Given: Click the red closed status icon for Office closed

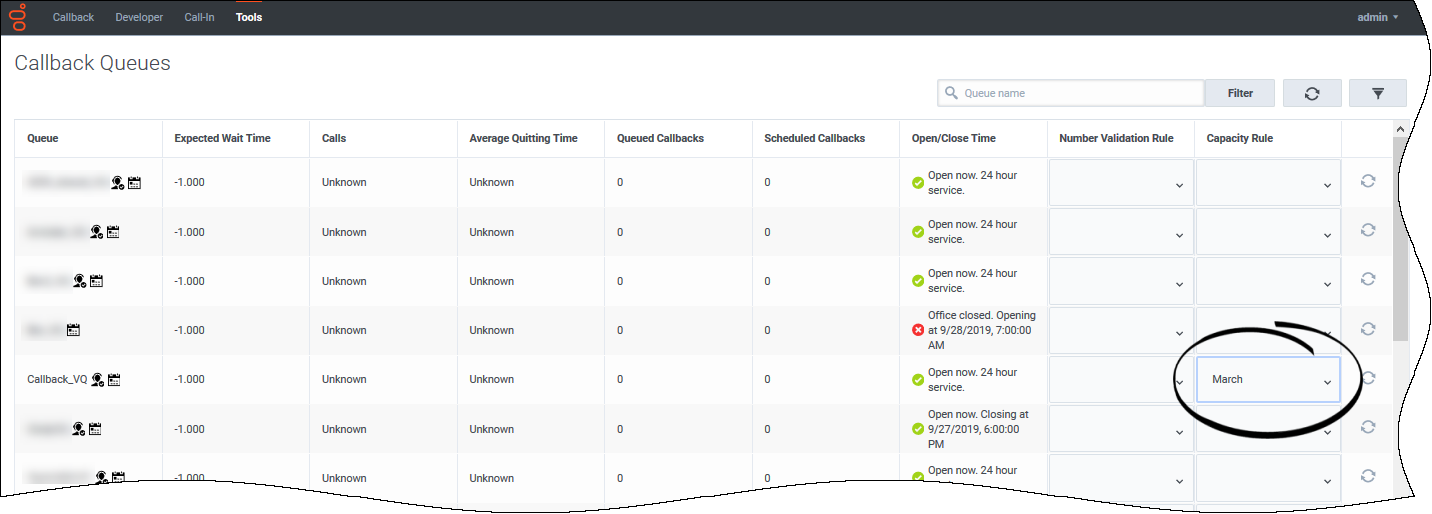Looking at the screenshot, I should 917,330.
